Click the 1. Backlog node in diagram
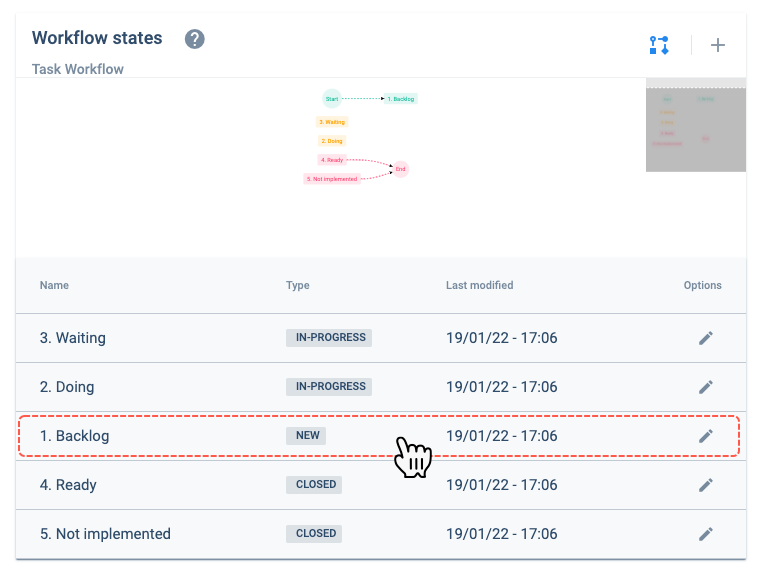 click(400, 99)
